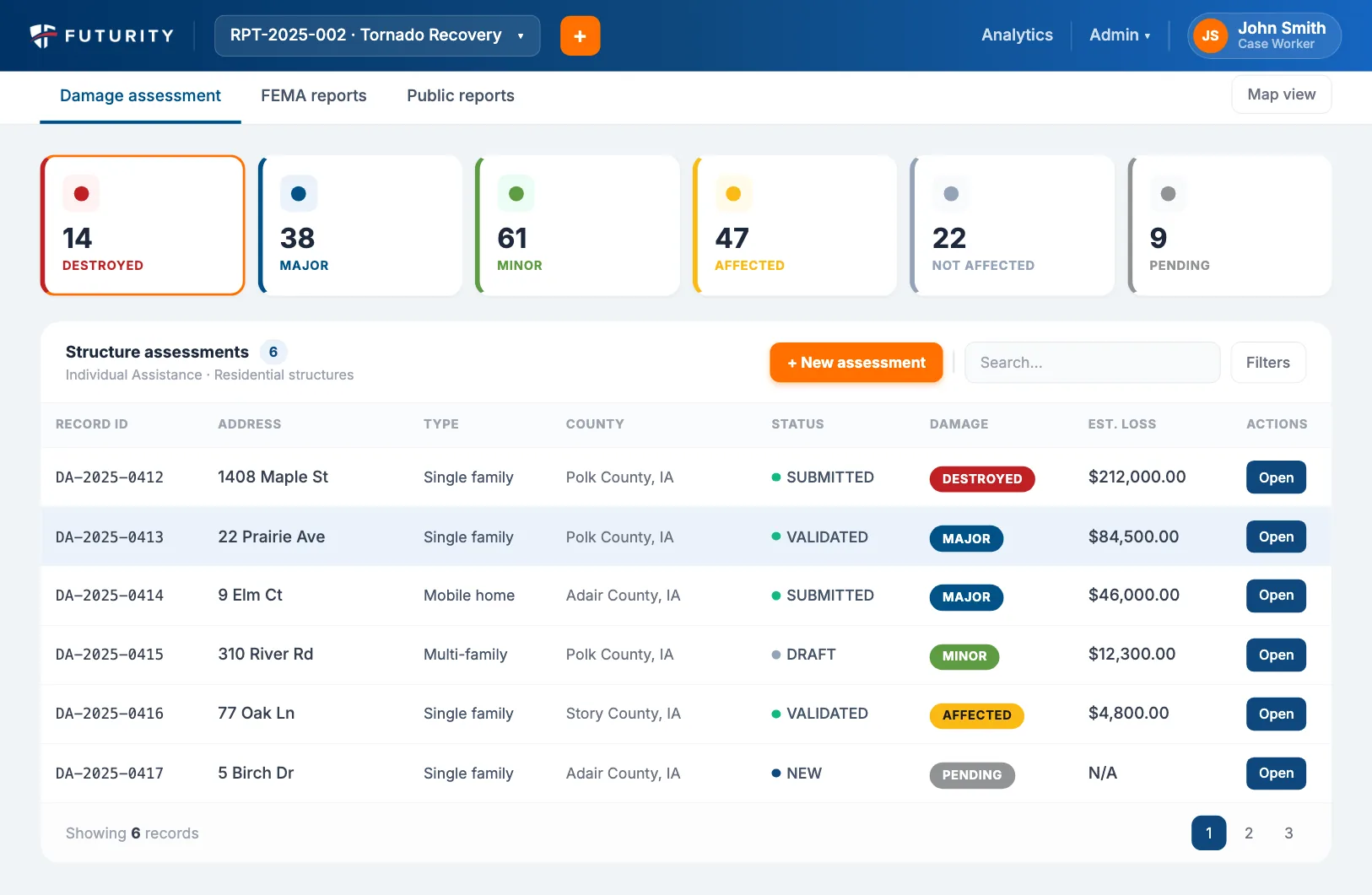Viewport: 1372px width, 895px height.
Task: Open the 9 Elm Ct record
Action: tap(1276, 596)
